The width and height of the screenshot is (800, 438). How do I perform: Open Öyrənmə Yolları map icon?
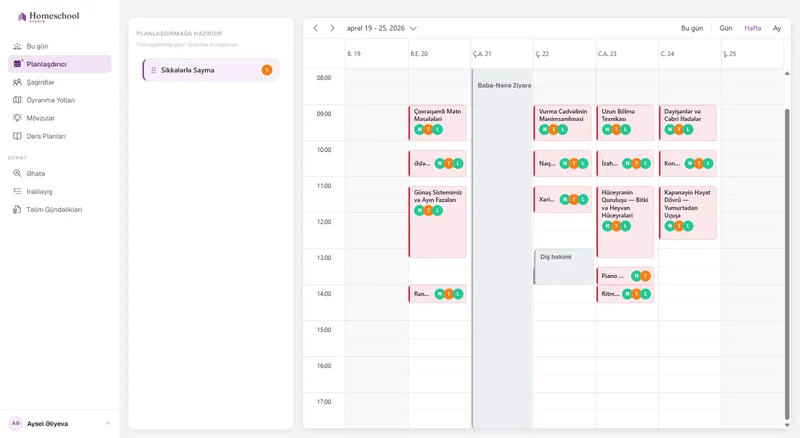click(x=17, y=100)
